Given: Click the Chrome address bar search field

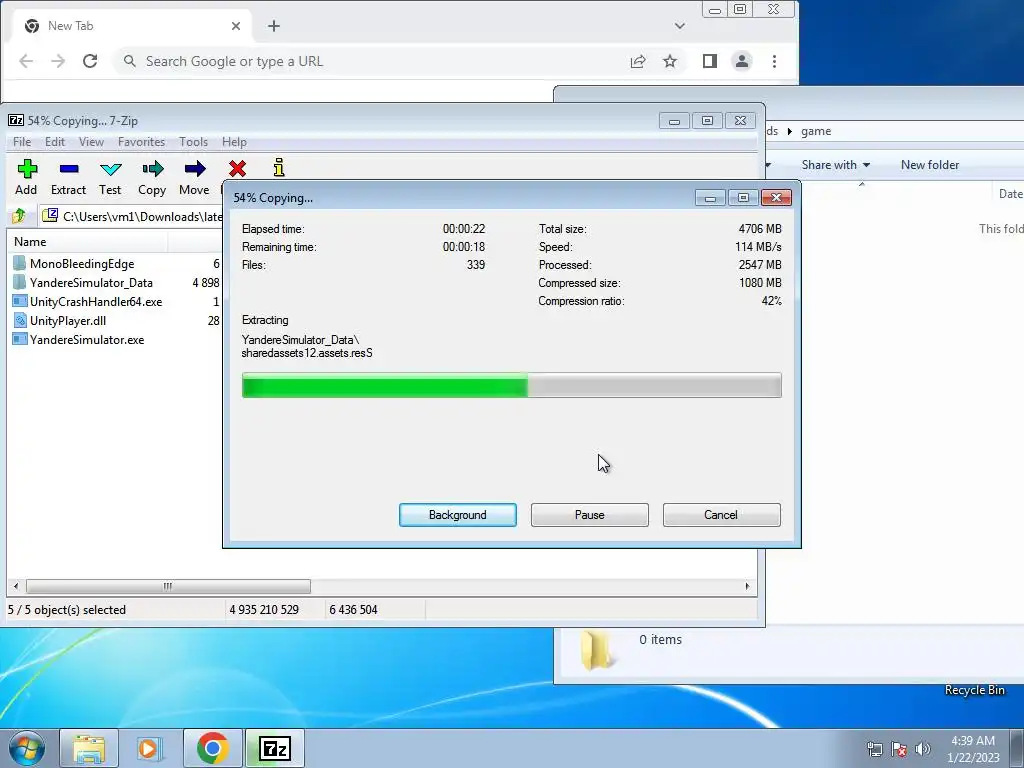Looking at the screenshot, I should tap(372, 61).
